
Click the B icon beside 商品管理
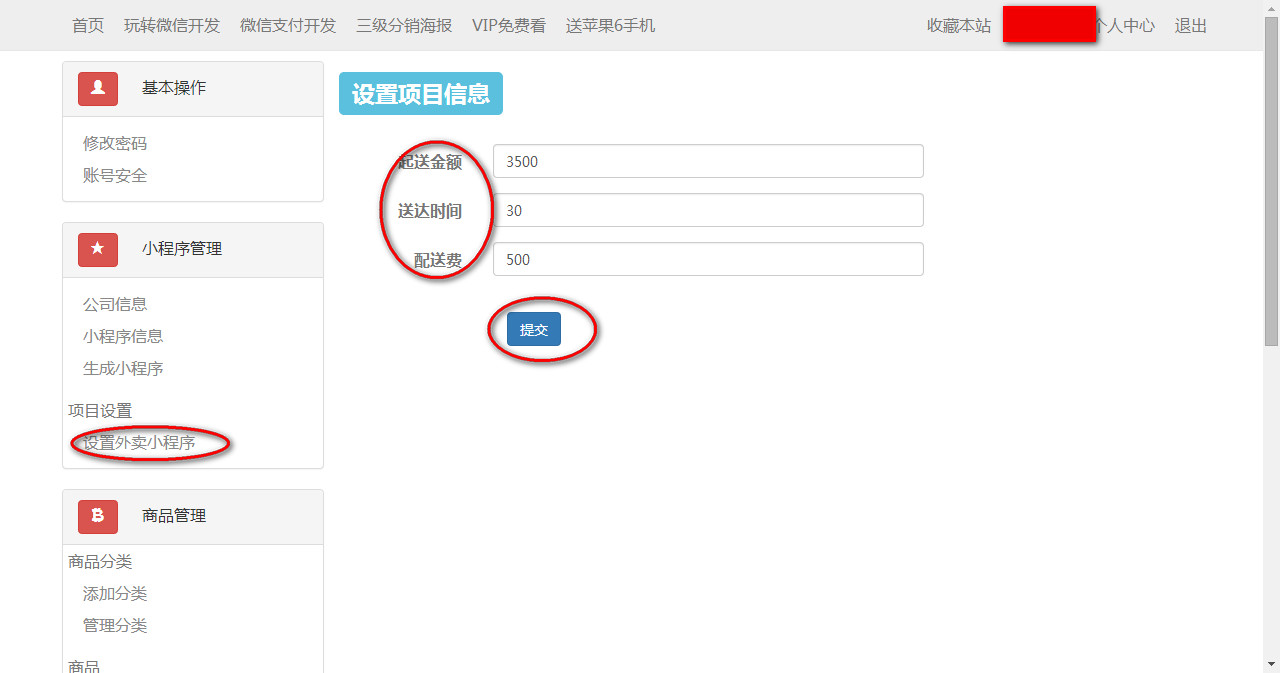98,516
